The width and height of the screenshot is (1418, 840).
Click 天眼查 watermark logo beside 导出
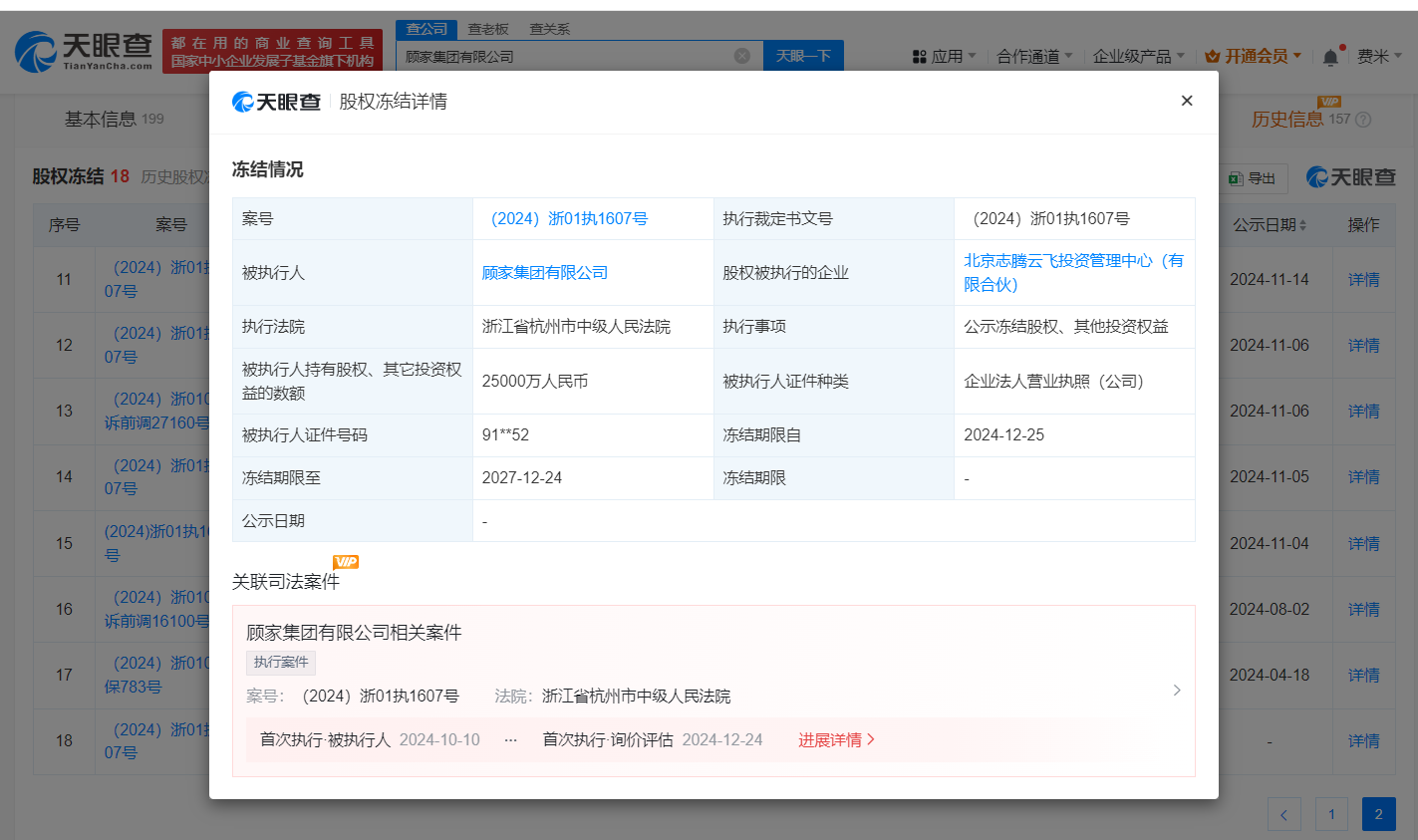click(1350, 177)
